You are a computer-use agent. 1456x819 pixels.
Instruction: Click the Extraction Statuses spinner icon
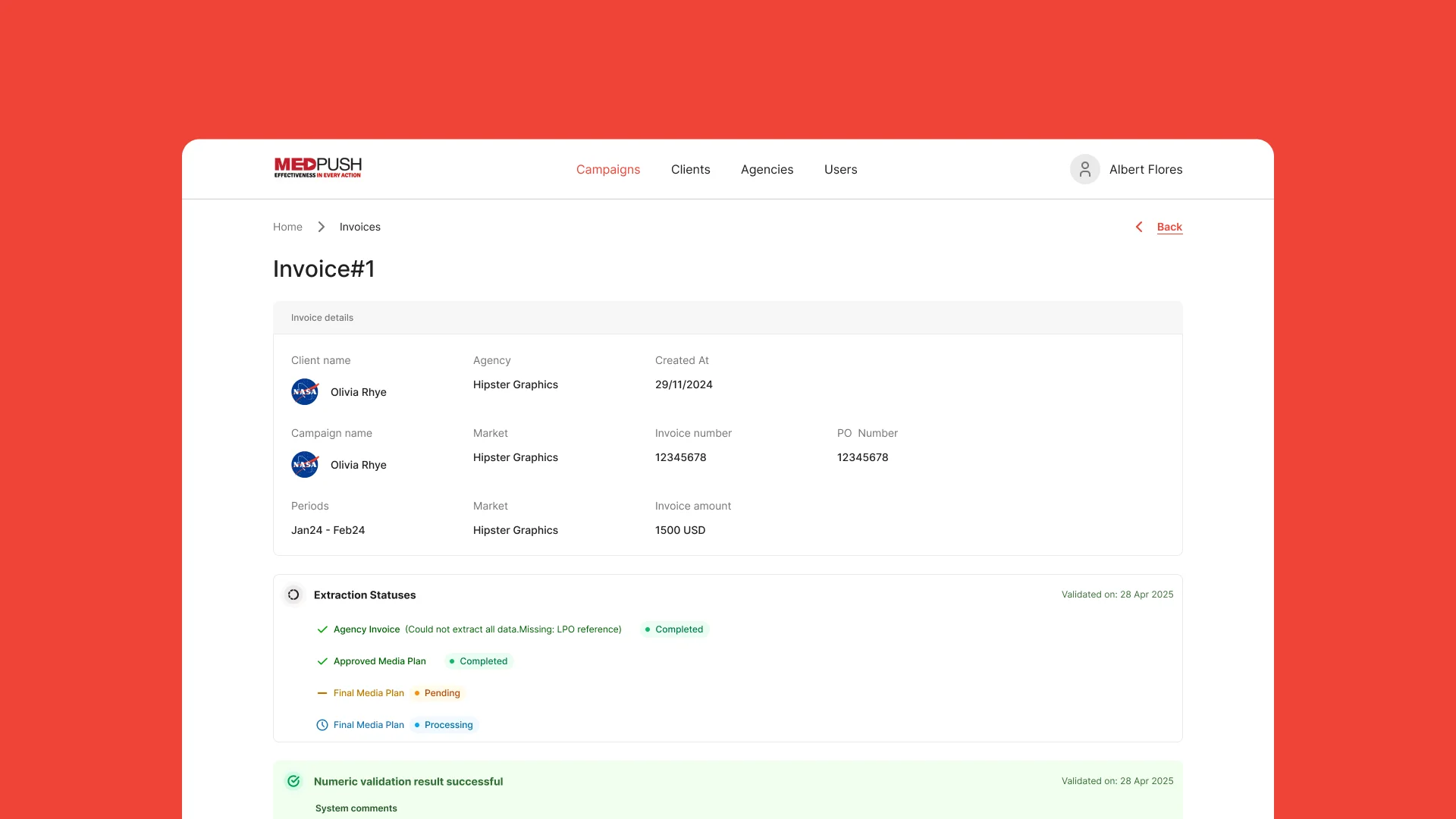[293, 595]
